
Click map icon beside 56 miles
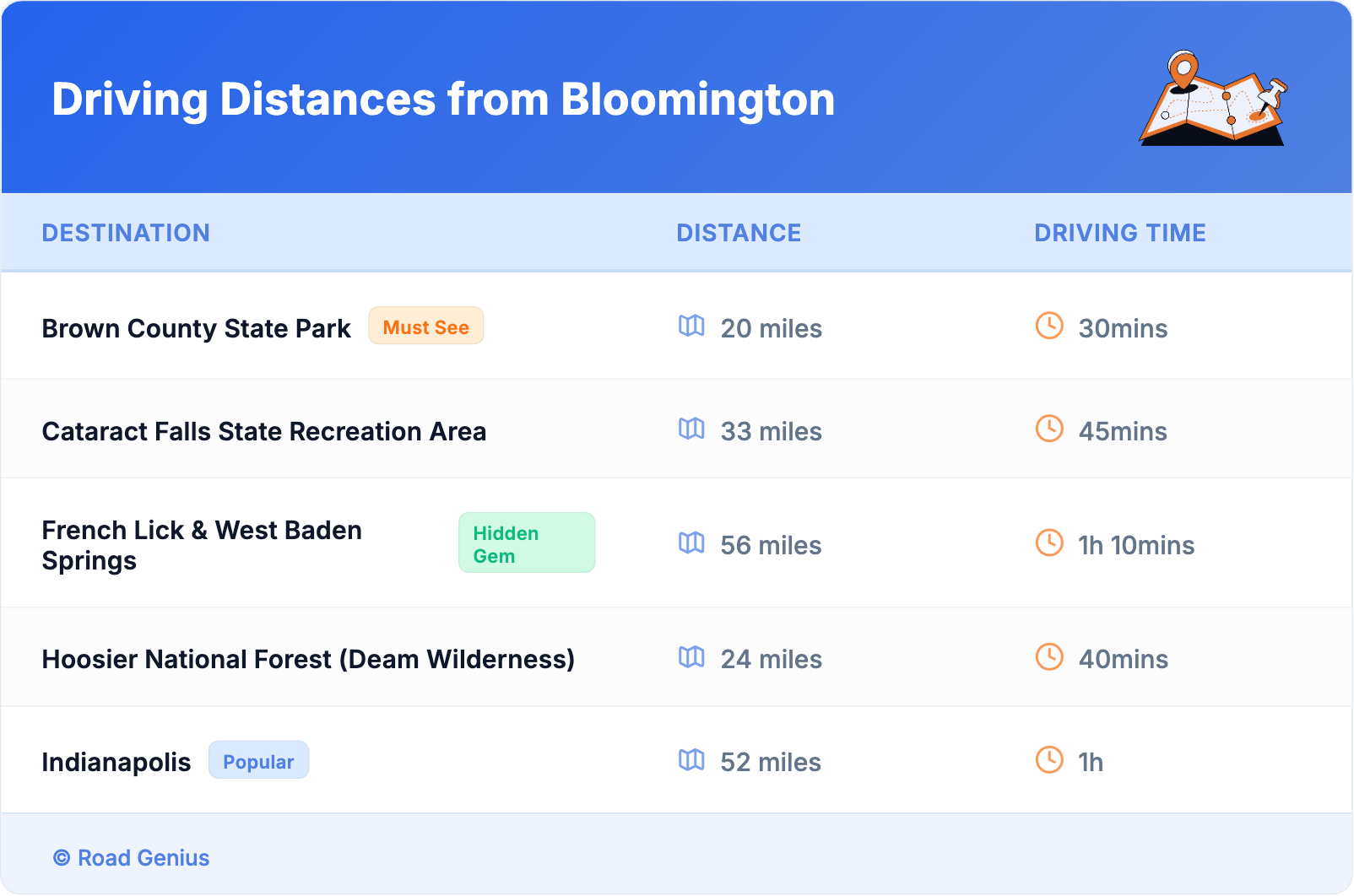(691, 543)
